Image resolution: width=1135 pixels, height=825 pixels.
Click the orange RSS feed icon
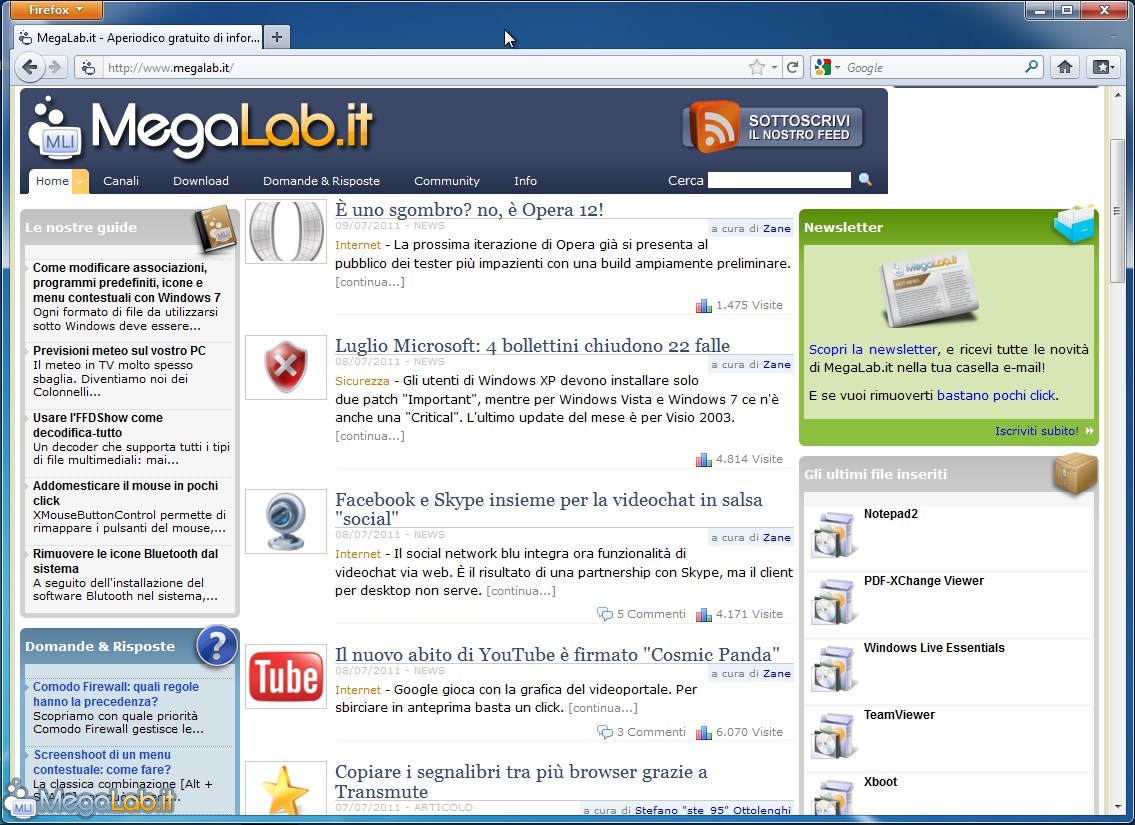coord(714,127)
